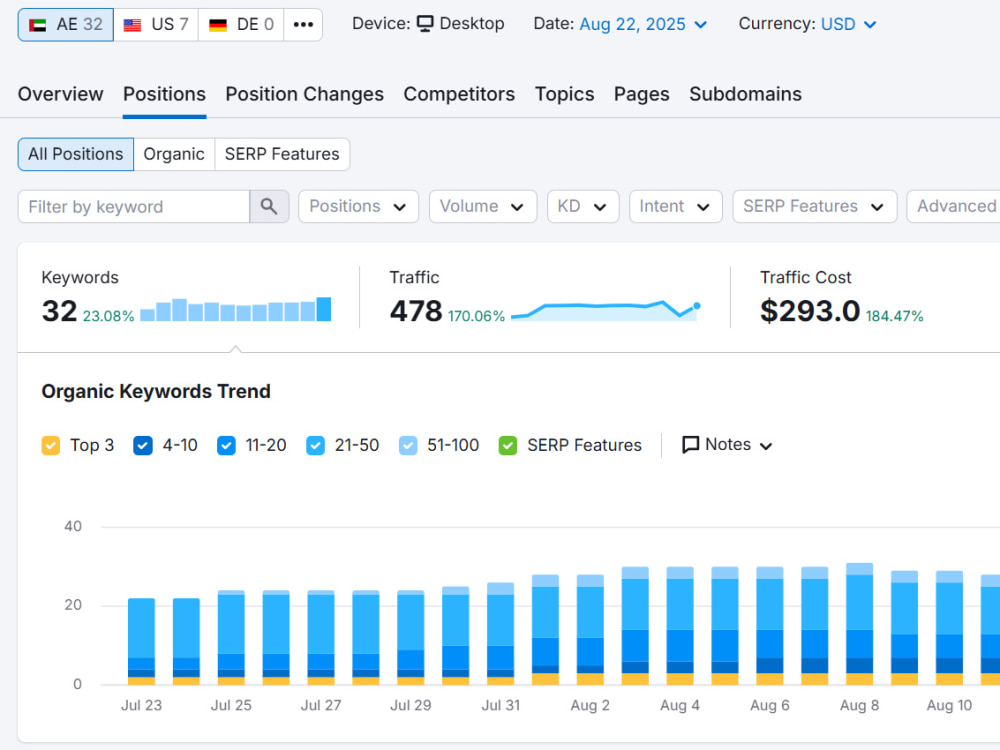Go to Position Changes tab
Viewport: 1000px width, 750px height.
pos(304,94)
